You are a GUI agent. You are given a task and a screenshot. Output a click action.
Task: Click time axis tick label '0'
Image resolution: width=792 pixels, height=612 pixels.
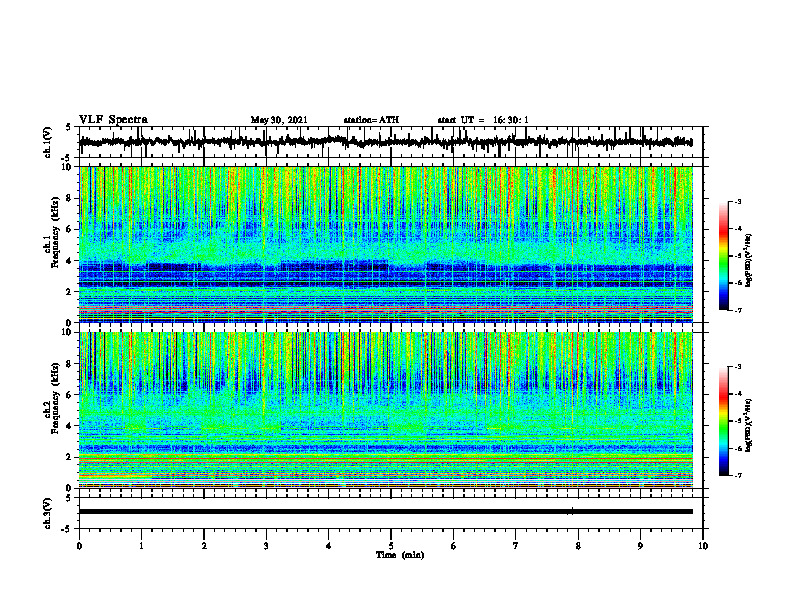click(79, 546)
